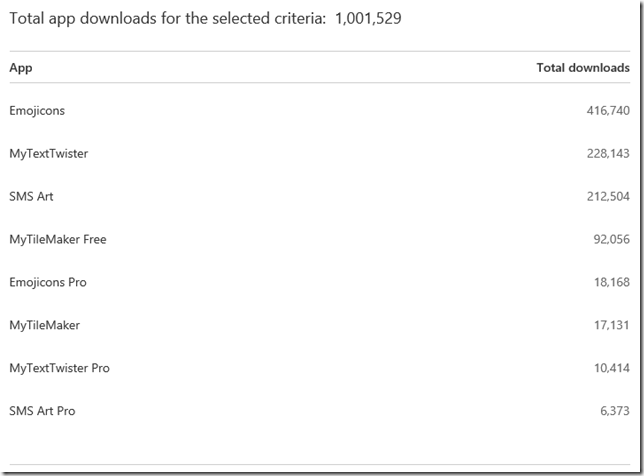Screen dimensions: 644x476
Task: Select the SMS Art Pro app
Action: tap(42, 411)
